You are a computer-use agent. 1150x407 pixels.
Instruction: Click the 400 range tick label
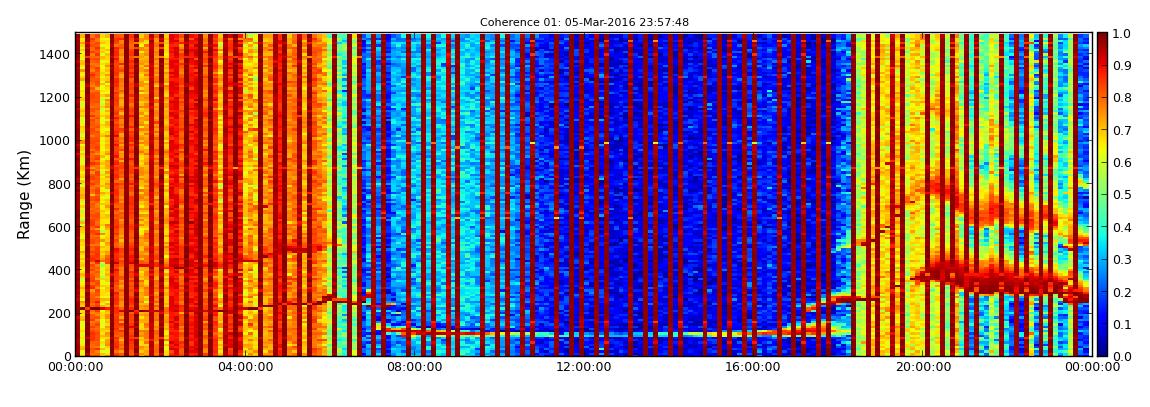coord(60,270)
